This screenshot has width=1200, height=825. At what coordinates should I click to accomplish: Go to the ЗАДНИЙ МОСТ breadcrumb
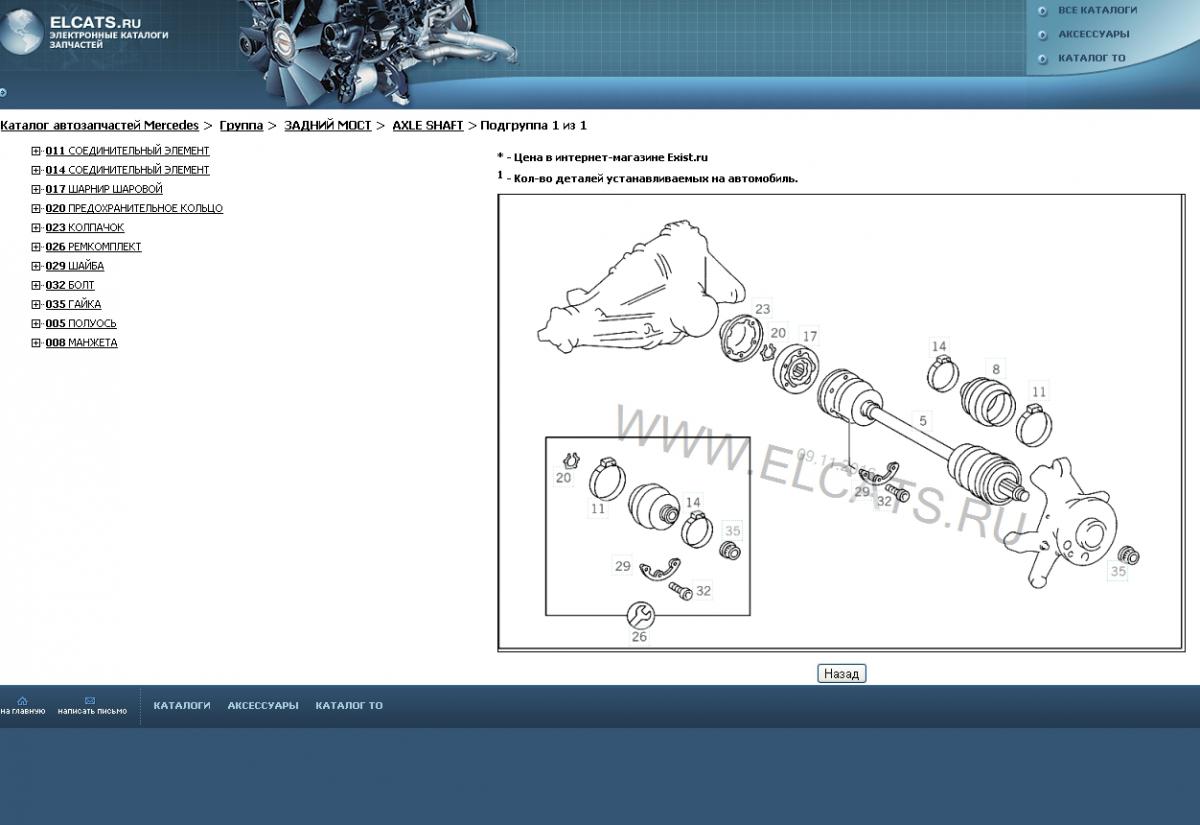tap(327, 125)
